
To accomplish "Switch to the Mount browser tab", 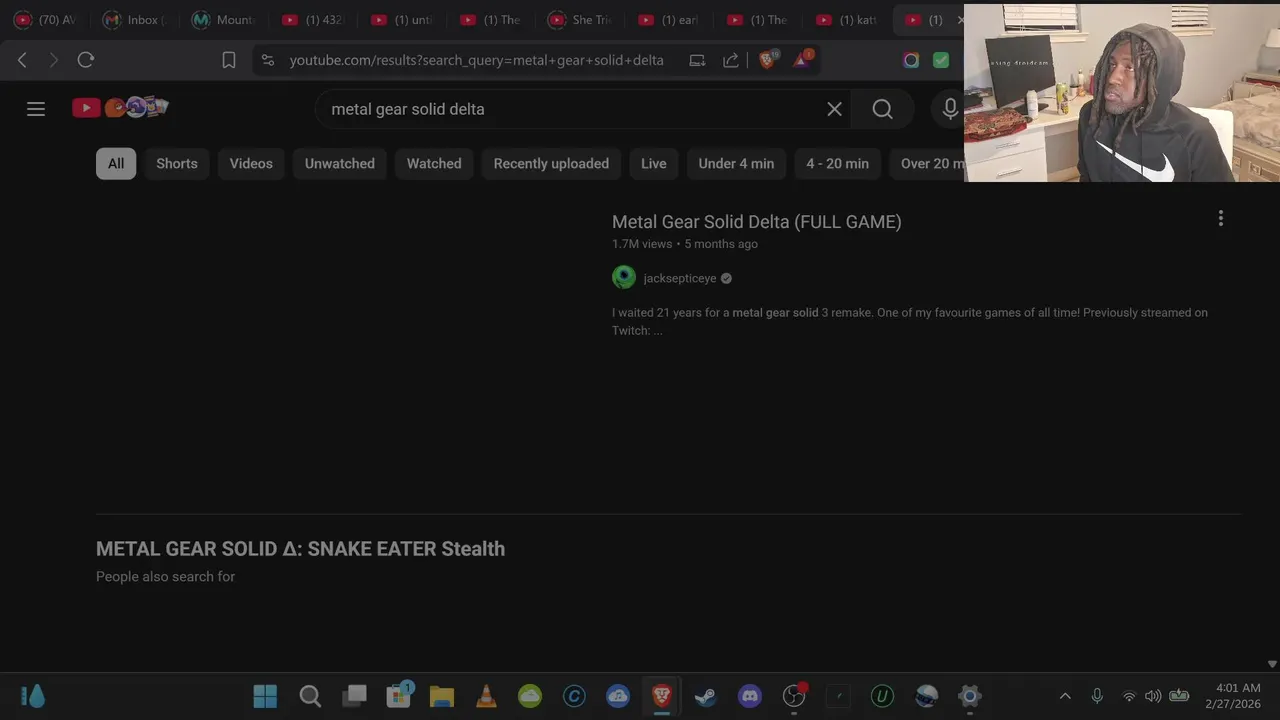I will [225, 20].
